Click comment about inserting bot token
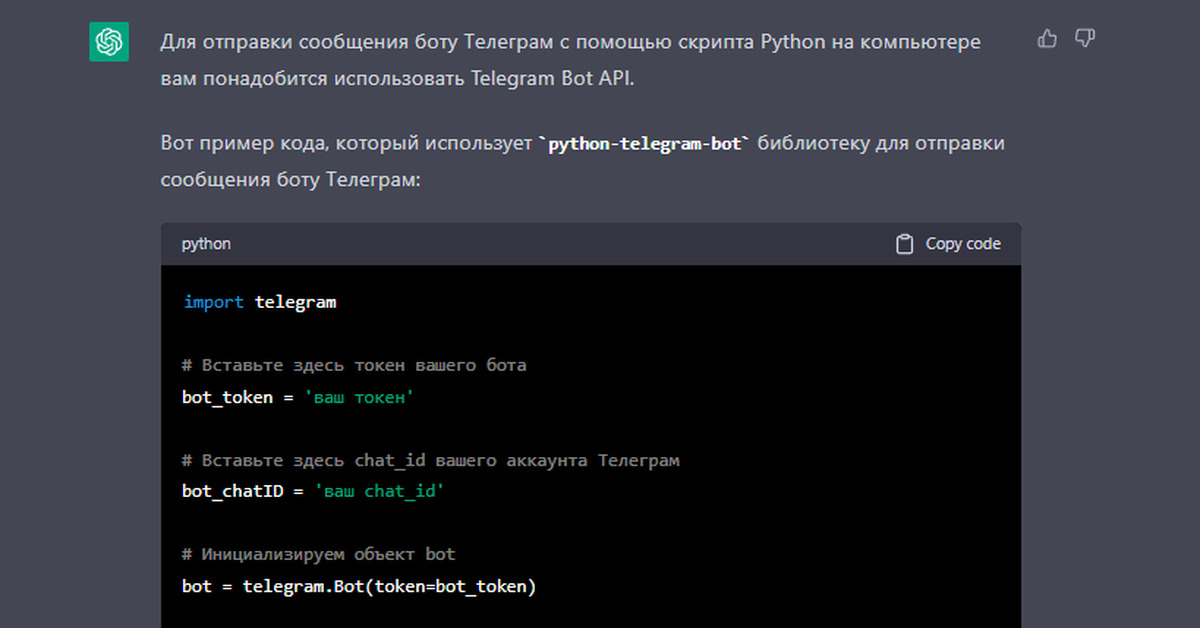This screenshot has width=1200, height=628. click(354, 365)
